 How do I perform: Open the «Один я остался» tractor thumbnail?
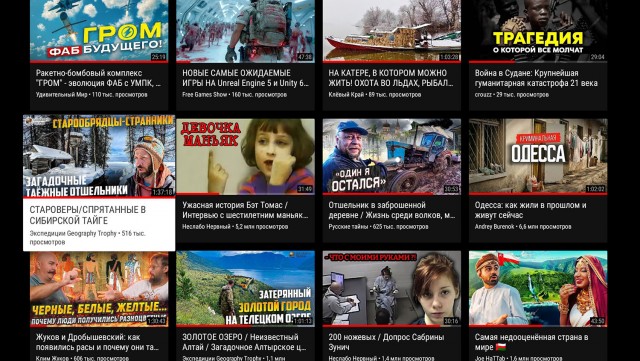[391, 156]
